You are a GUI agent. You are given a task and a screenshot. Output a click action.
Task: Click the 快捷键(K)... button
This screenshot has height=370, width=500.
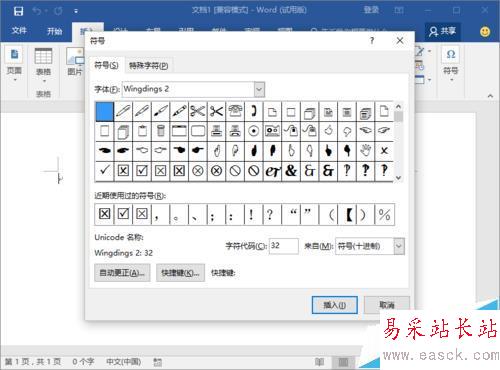coord(180,273)
